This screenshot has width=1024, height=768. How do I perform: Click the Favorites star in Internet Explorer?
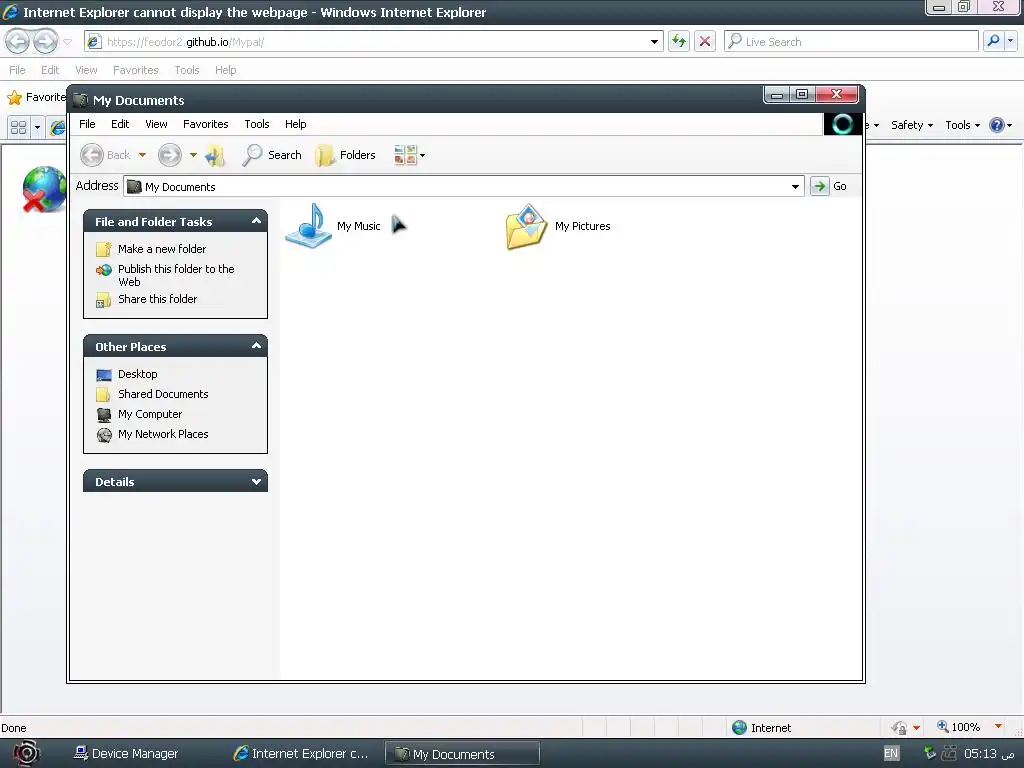tap(14, 98)
